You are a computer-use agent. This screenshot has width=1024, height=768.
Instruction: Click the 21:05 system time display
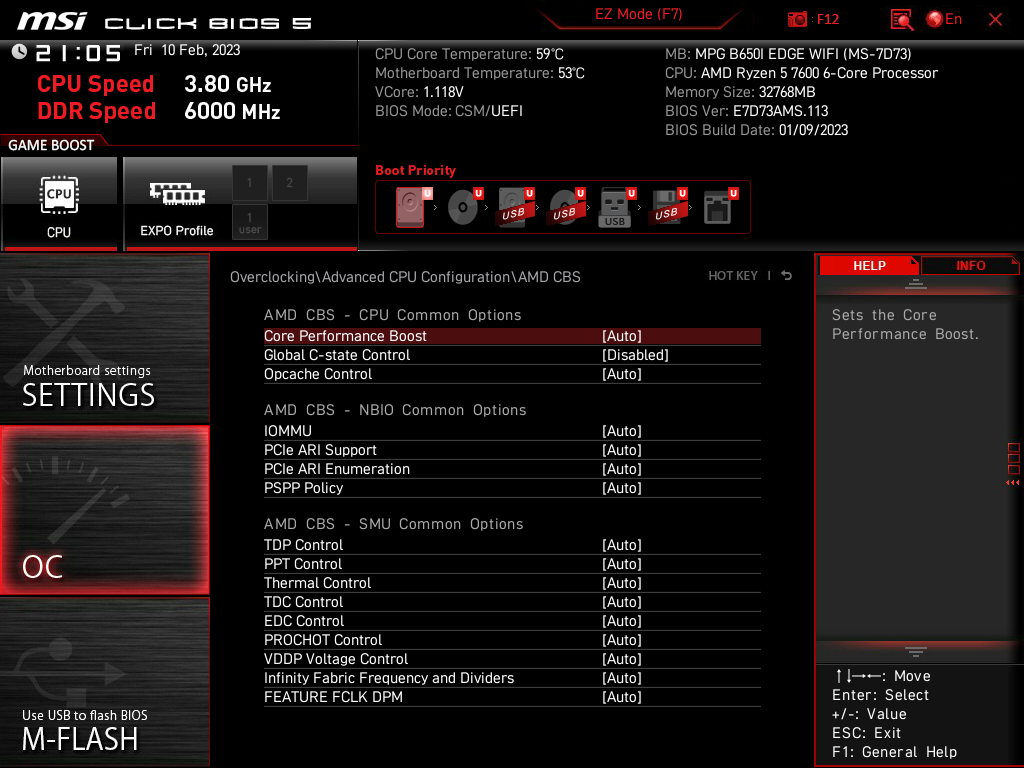coord(78,53)
